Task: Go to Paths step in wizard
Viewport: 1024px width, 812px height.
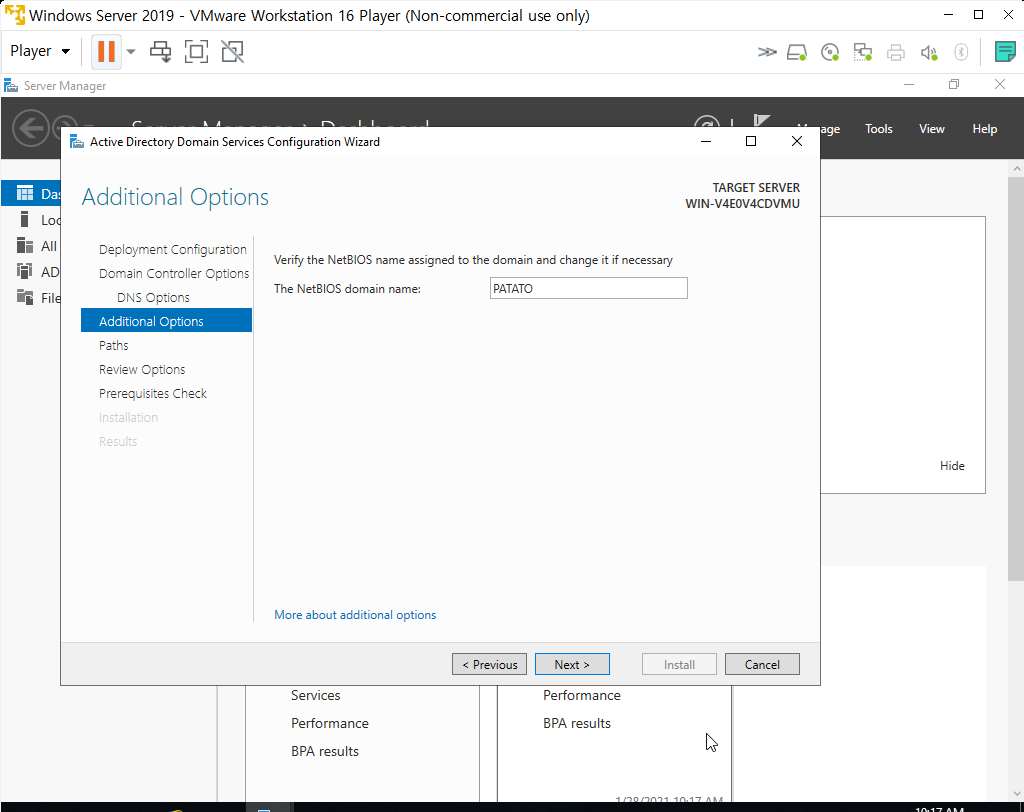Action: pos(114,346)
